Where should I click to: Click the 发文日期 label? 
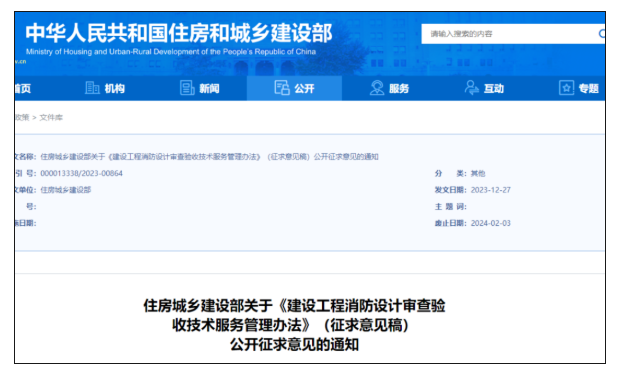[450, 190]
